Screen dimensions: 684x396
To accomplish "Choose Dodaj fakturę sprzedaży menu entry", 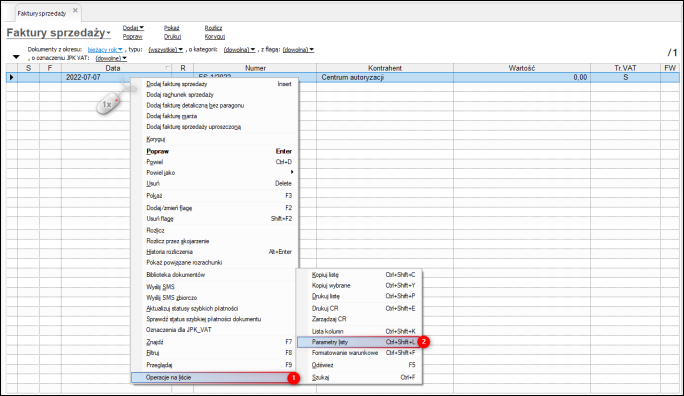I will (215, 84).
